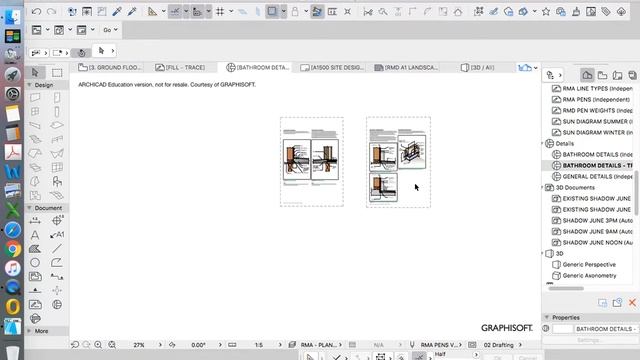This screenshot has width=640, height=360.
Task: Toggle the quick selection magnet button
Action: (x=82, y=53)
